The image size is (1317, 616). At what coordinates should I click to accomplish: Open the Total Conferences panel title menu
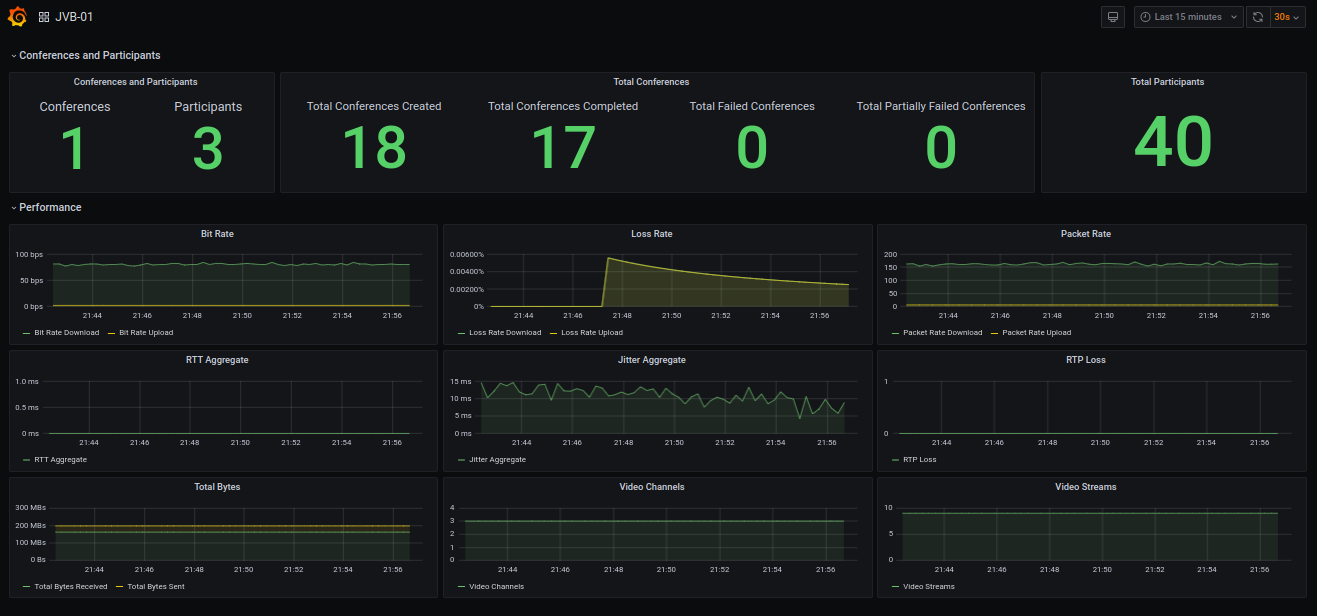[x=651, y=82]
